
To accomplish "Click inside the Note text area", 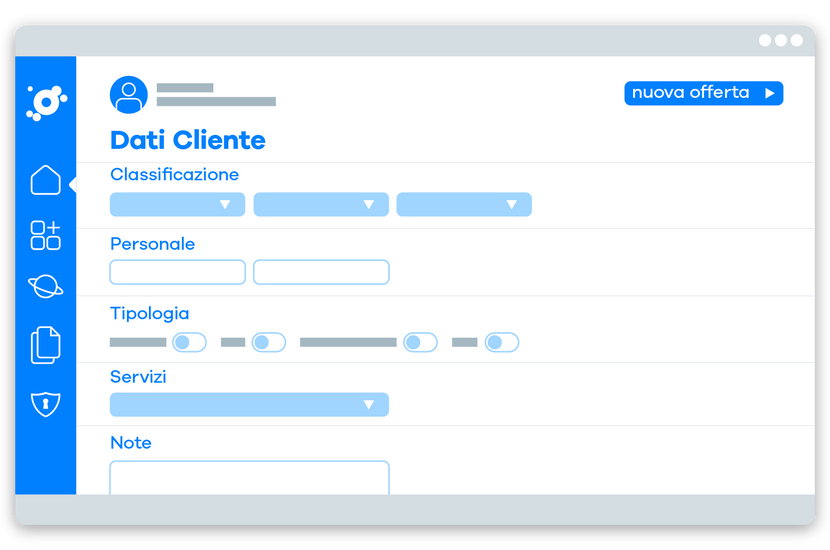I will pyautogui.click(x=249, y=477).
